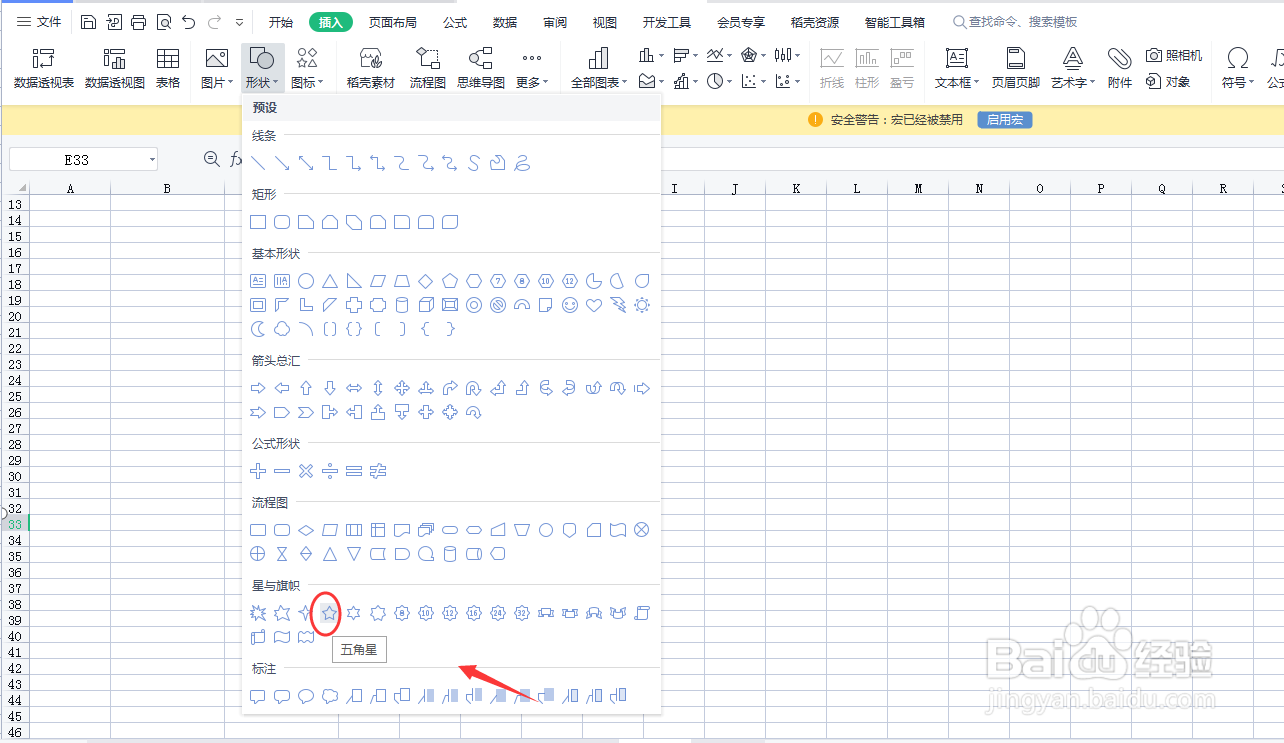
Task: Insert a 数据透视表
Action: (x=44, y=68)
